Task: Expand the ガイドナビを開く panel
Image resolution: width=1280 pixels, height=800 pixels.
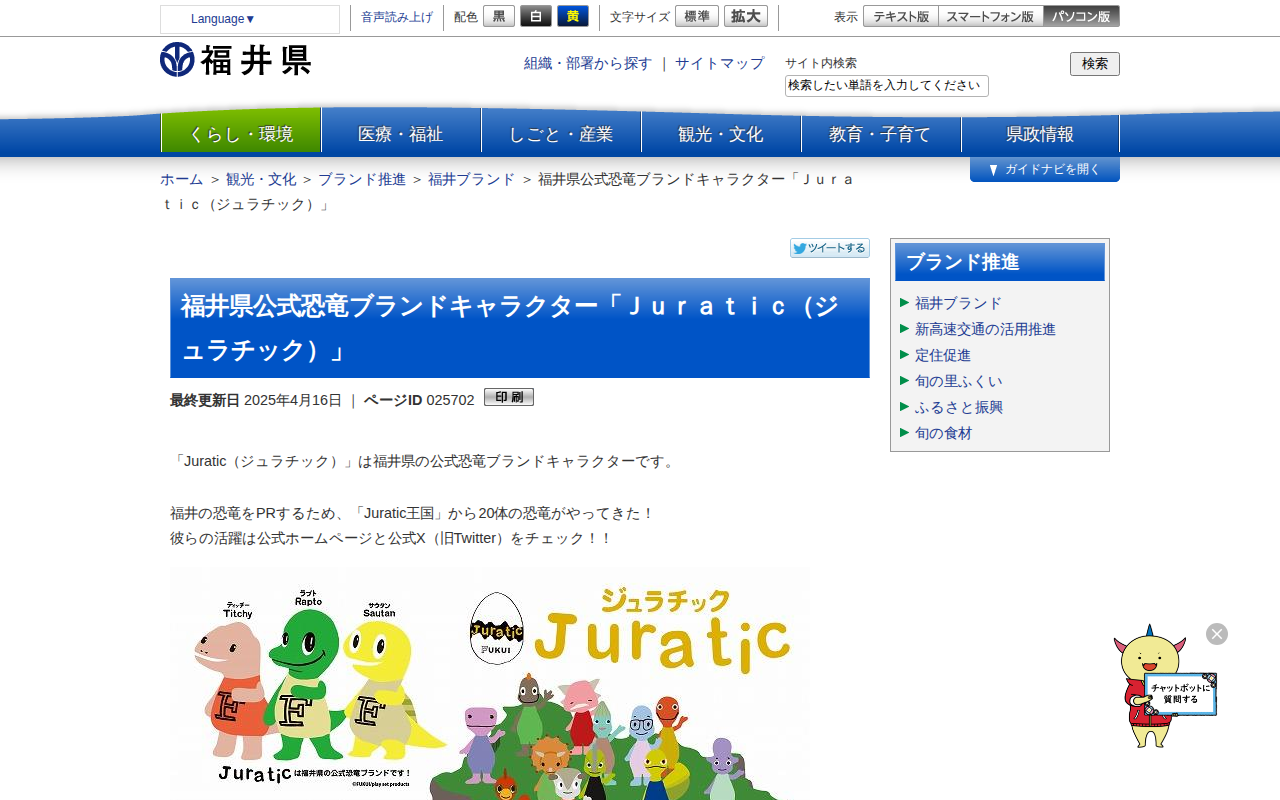Action: click(x=1045, y=169)
